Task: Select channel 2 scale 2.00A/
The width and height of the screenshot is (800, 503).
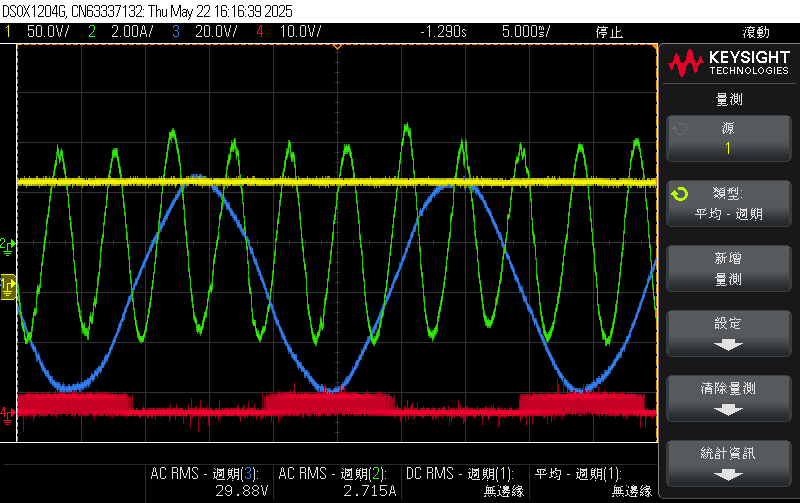Action: click(132, 32)
